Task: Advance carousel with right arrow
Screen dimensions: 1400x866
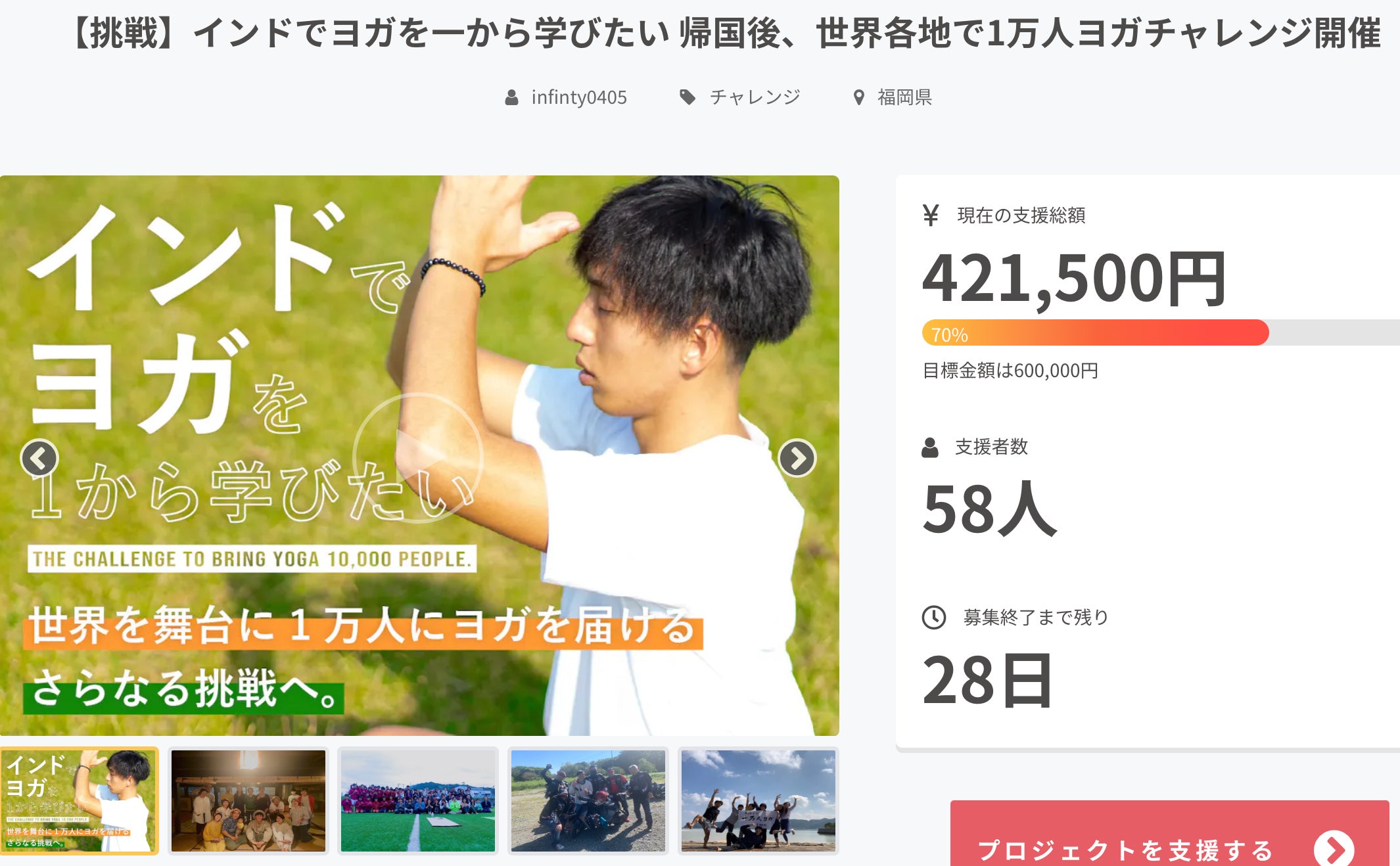Action: (797, 458)
